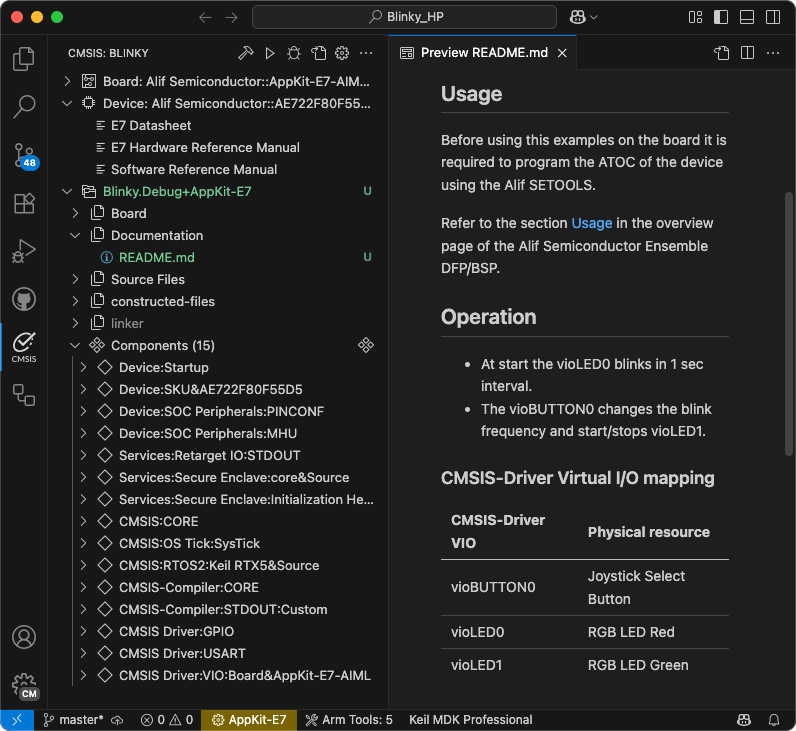Split the editor right
This screenshot has height=731, width=796.
click(747, 53)
